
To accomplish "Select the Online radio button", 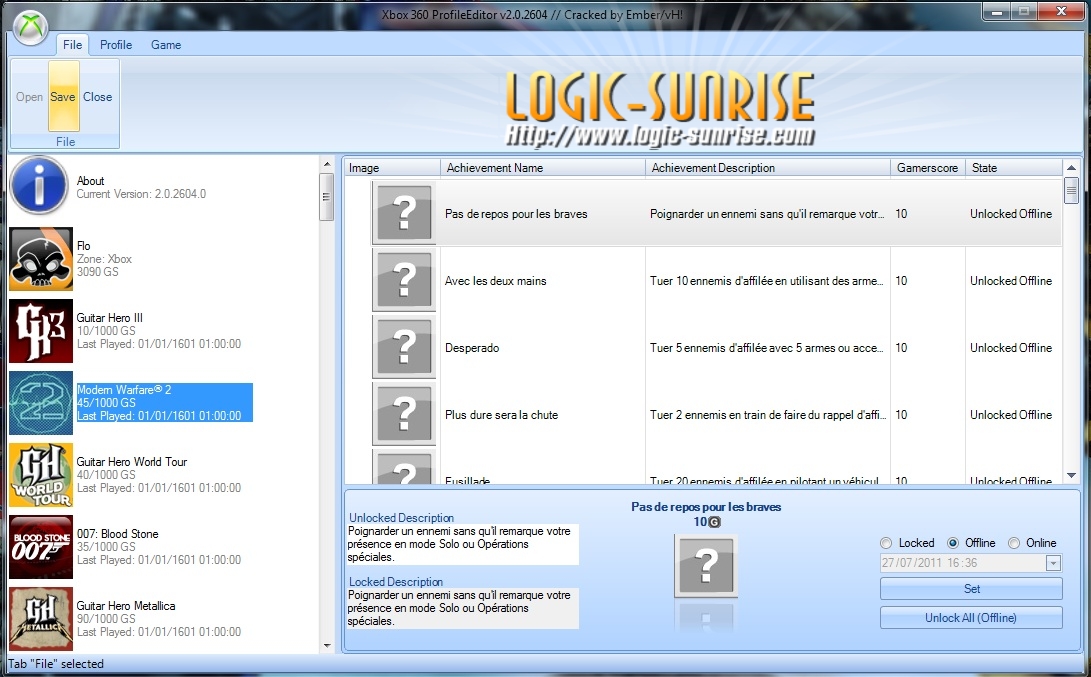I will (x=1014, y=543).
